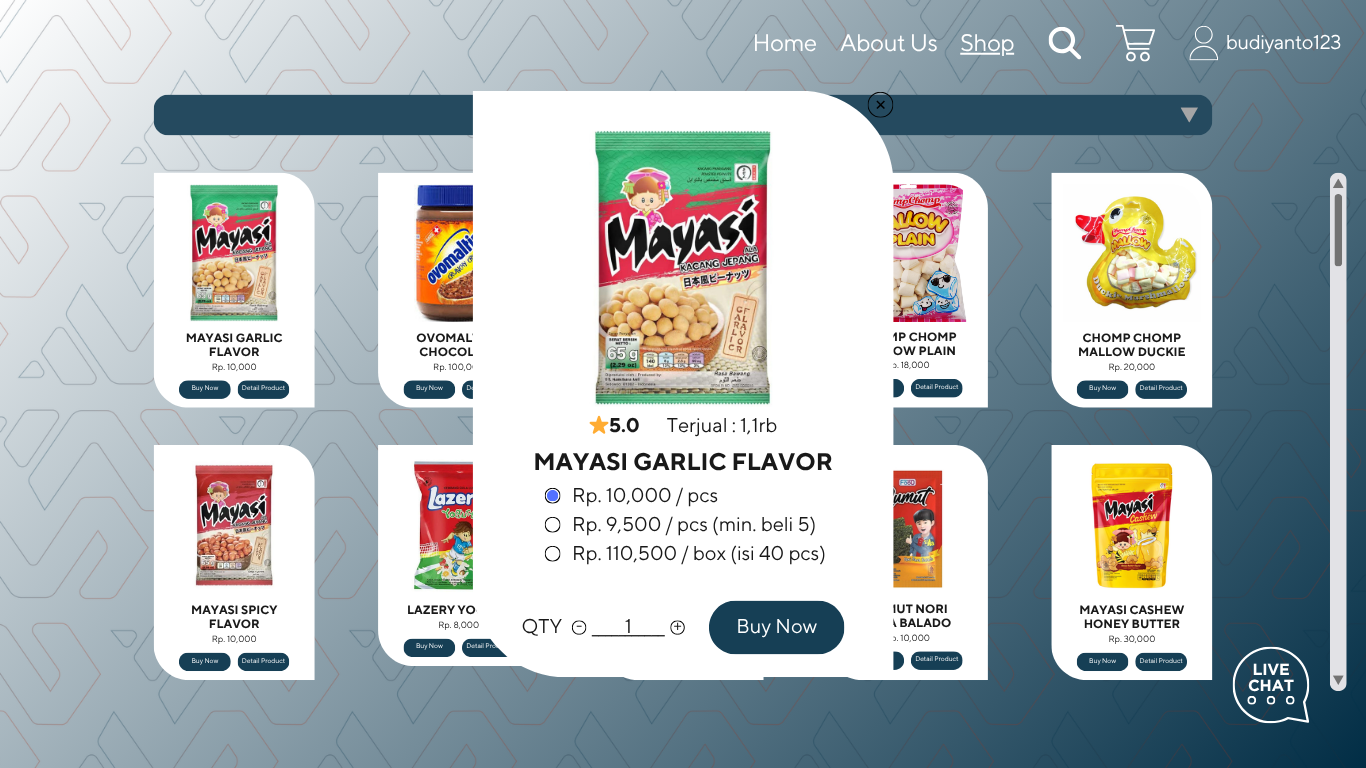Open the About Us page
Image resolution: width=1366 pixels, height=768 pixels.
coord(889,43)
